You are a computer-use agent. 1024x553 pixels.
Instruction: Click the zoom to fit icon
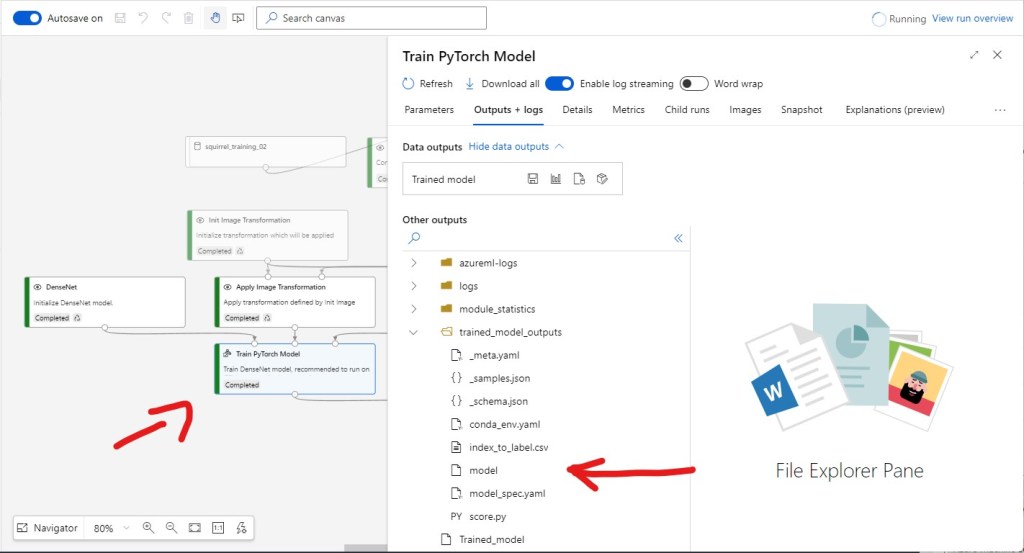[x=195, y=528]
